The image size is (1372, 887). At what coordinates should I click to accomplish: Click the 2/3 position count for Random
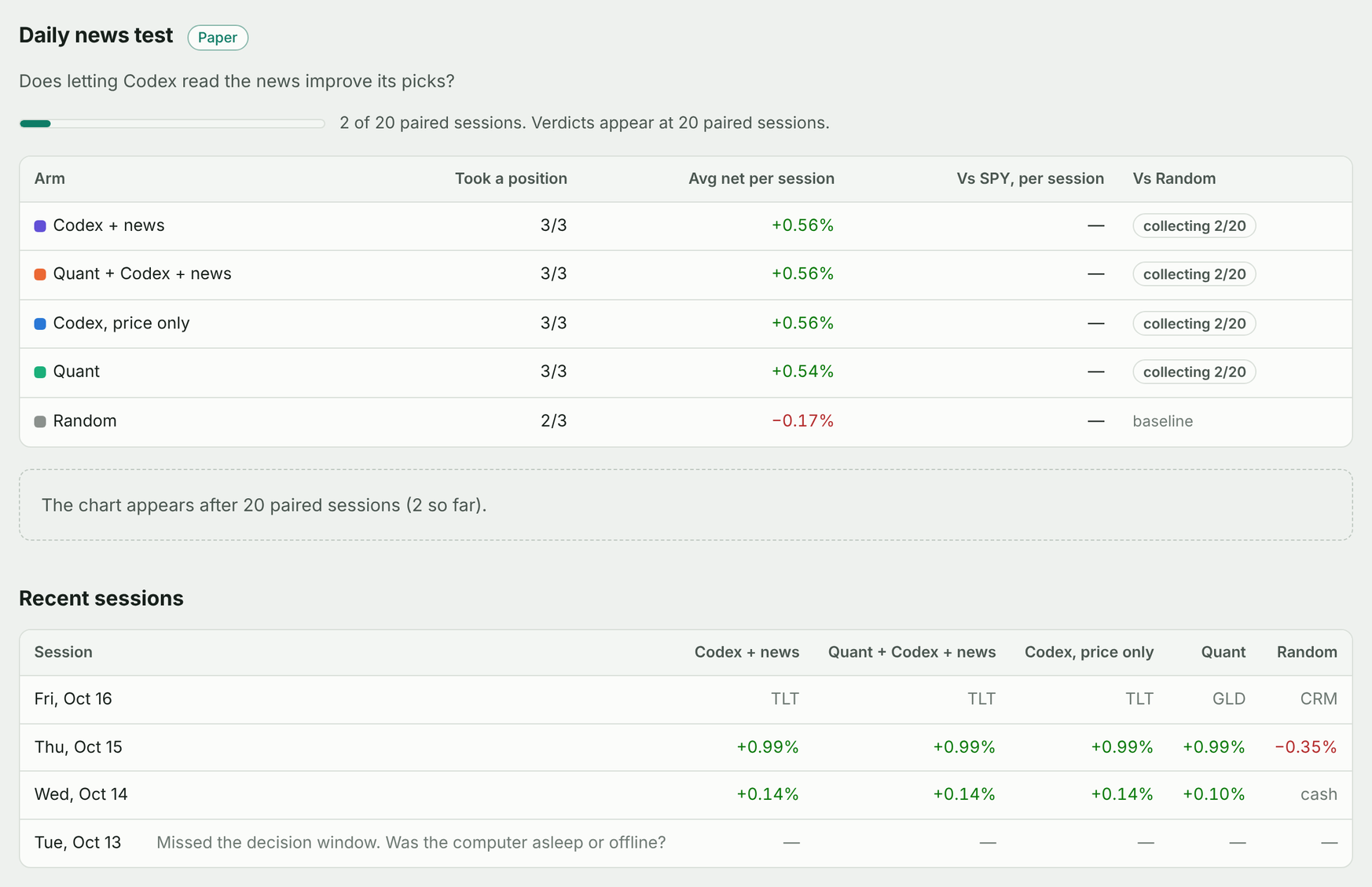click(x=554, y=420)
